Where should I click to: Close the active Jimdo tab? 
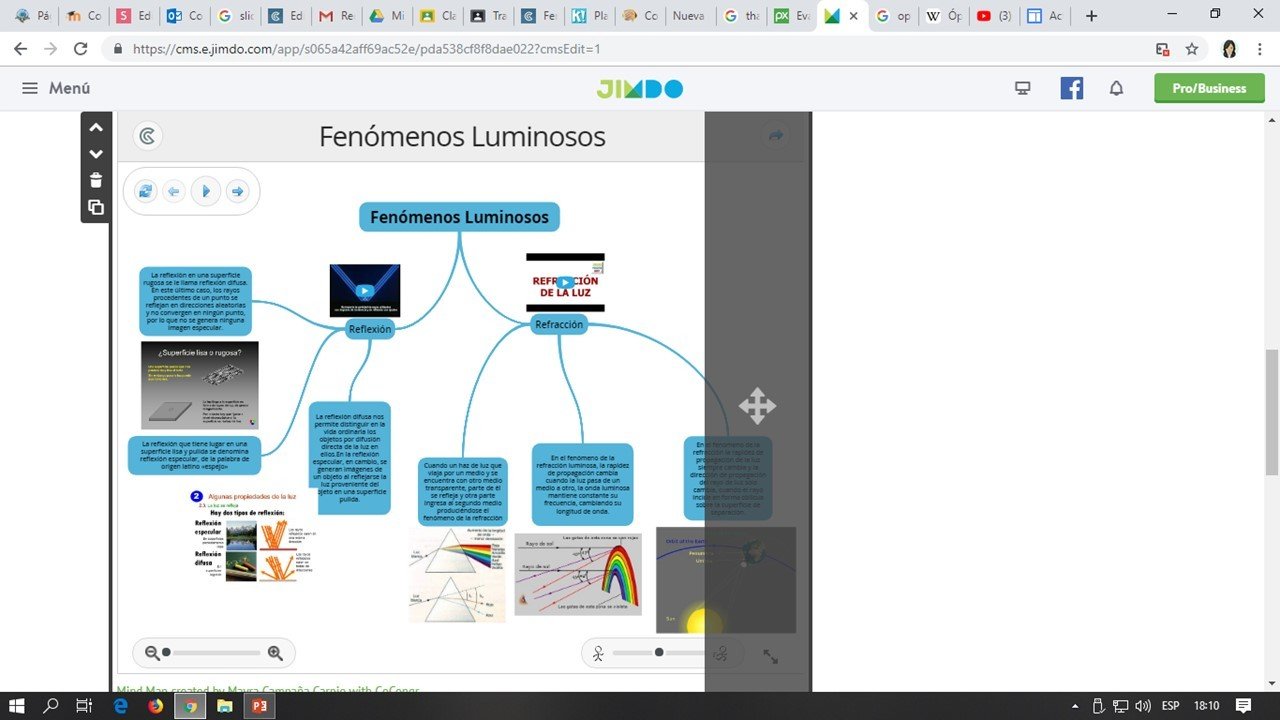852,16
